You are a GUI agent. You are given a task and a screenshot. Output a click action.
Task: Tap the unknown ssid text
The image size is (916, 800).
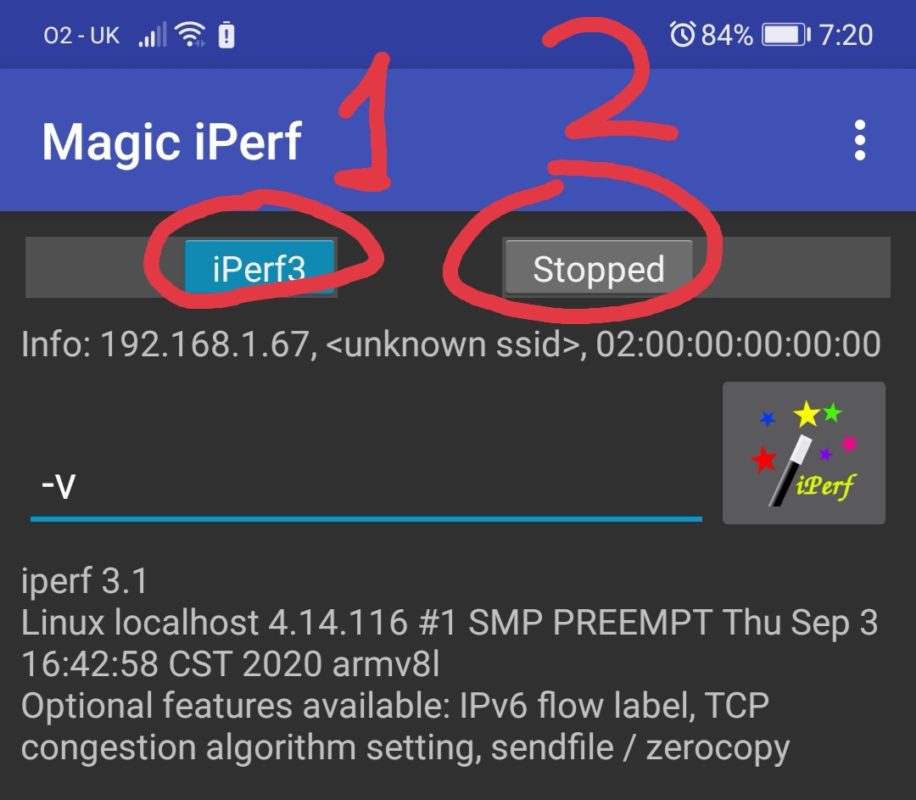(452, 344)
